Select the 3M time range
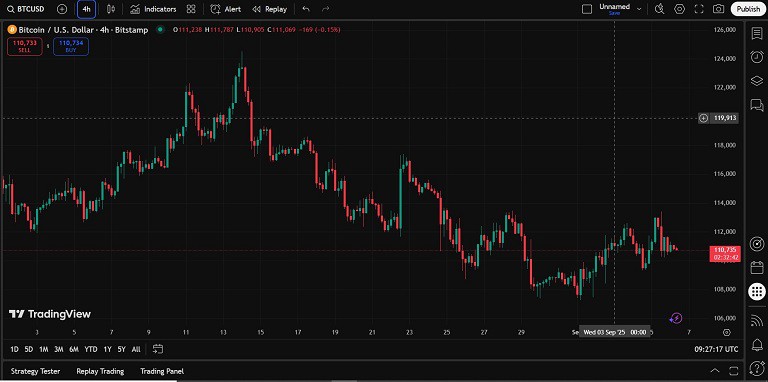 click(x=59, y=349)
